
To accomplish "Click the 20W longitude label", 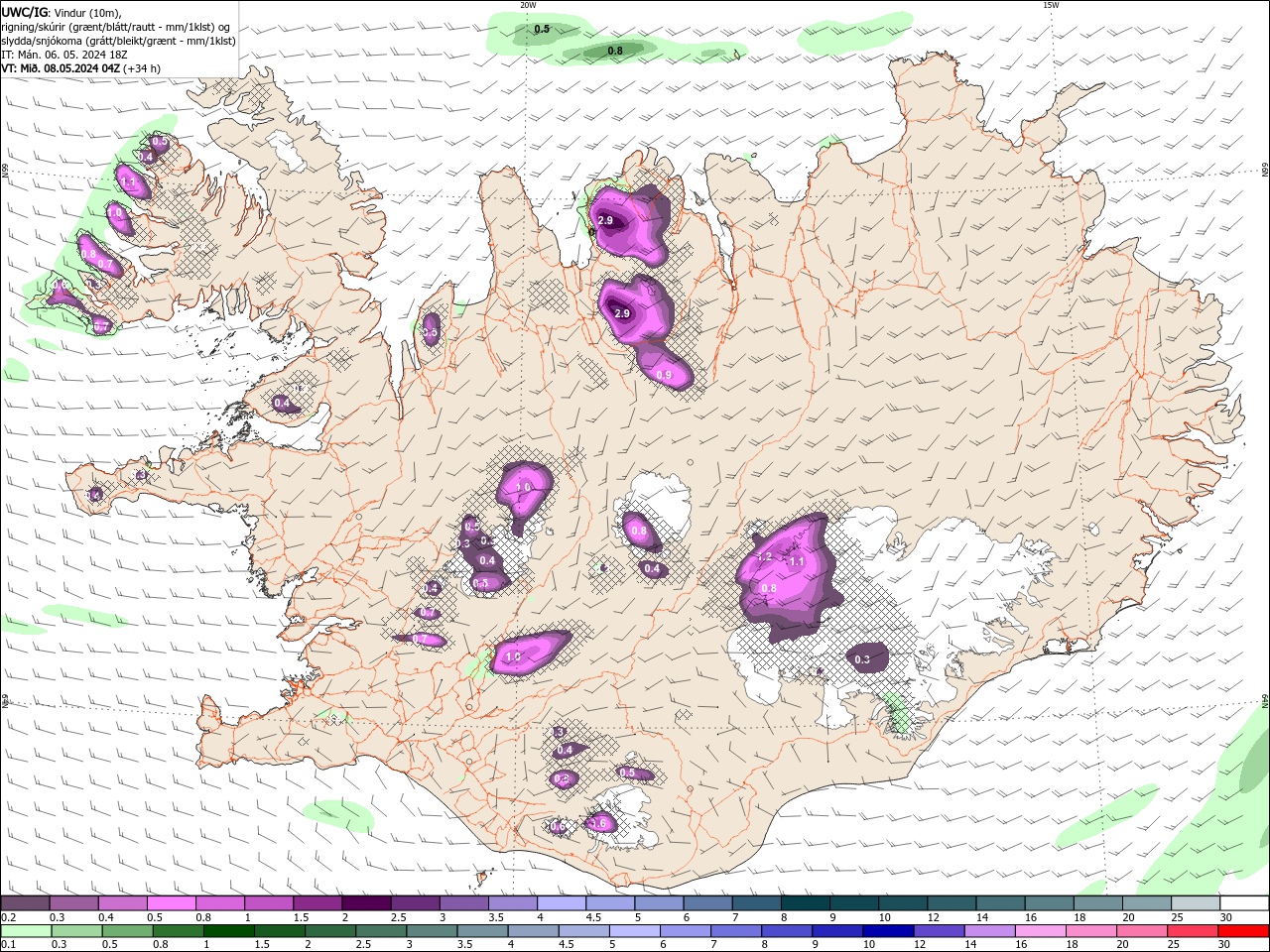I will [528, 5].
